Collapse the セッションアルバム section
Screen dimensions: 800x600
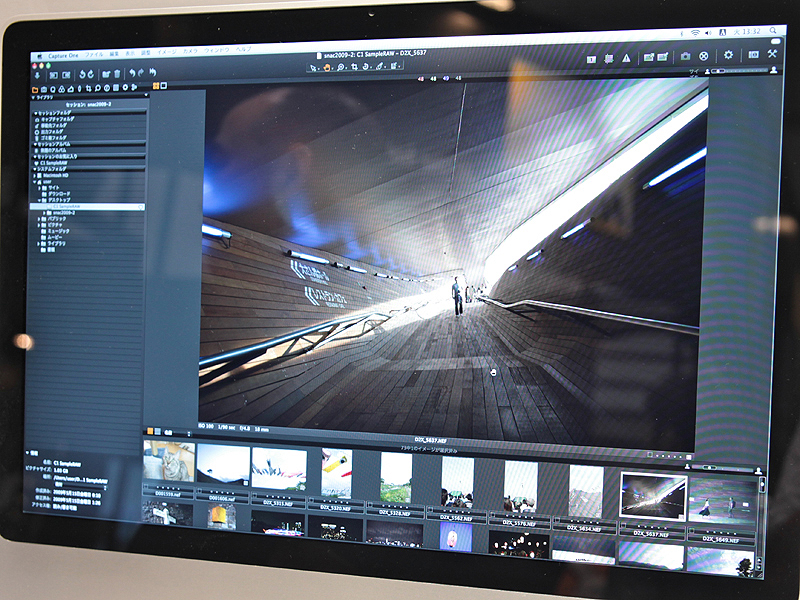(35, 144)
